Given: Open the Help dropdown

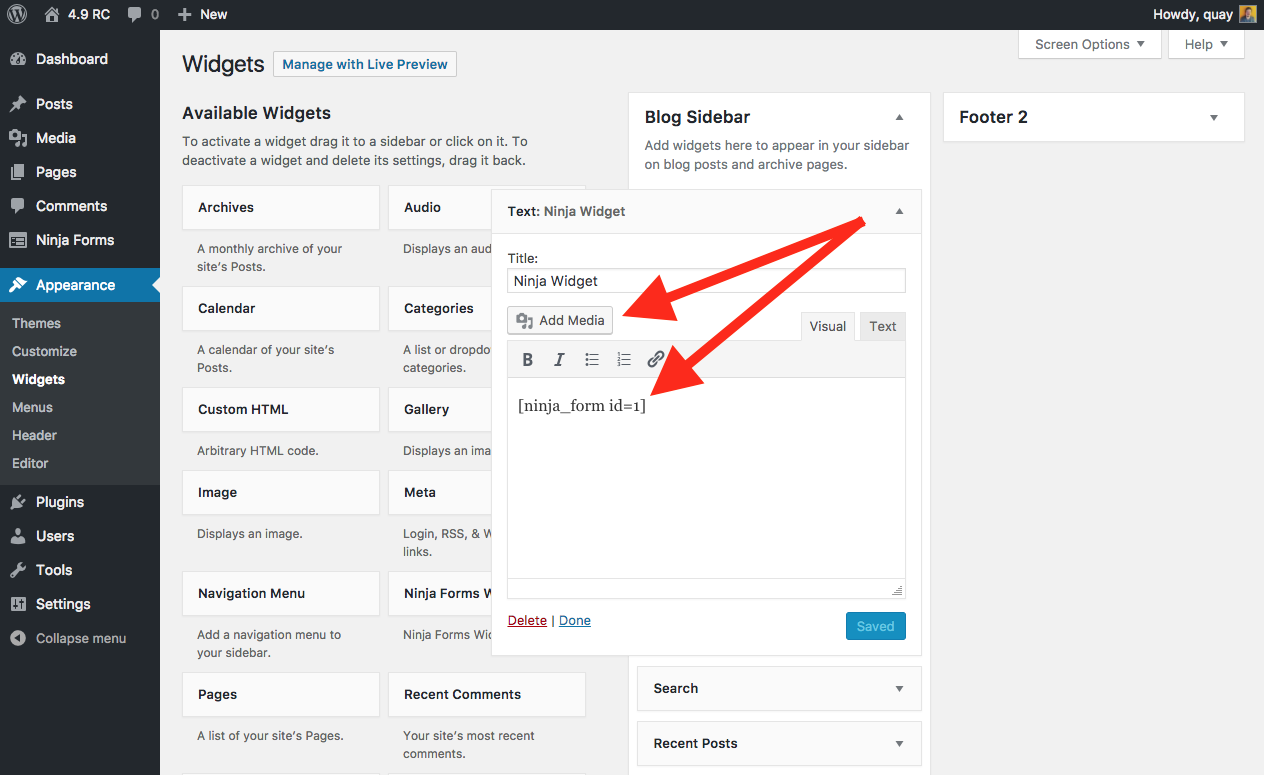Looking at the screenshot, I should point(1206,44).
